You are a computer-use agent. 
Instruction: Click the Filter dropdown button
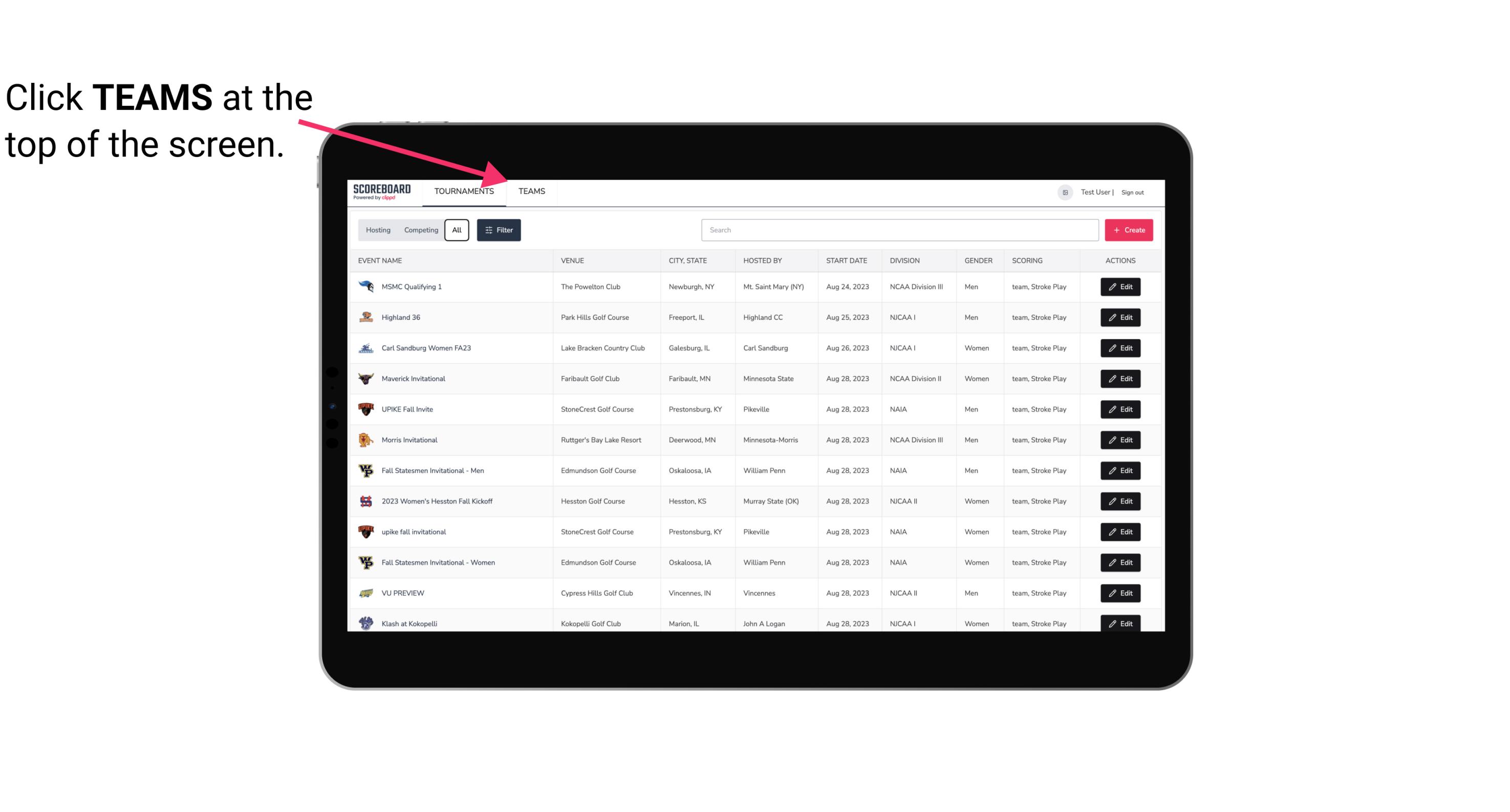click(x=499, y=230)
